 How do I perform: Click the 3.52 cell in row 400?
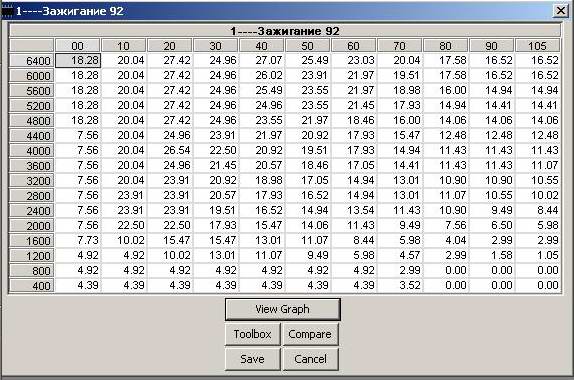pos(399,286)
